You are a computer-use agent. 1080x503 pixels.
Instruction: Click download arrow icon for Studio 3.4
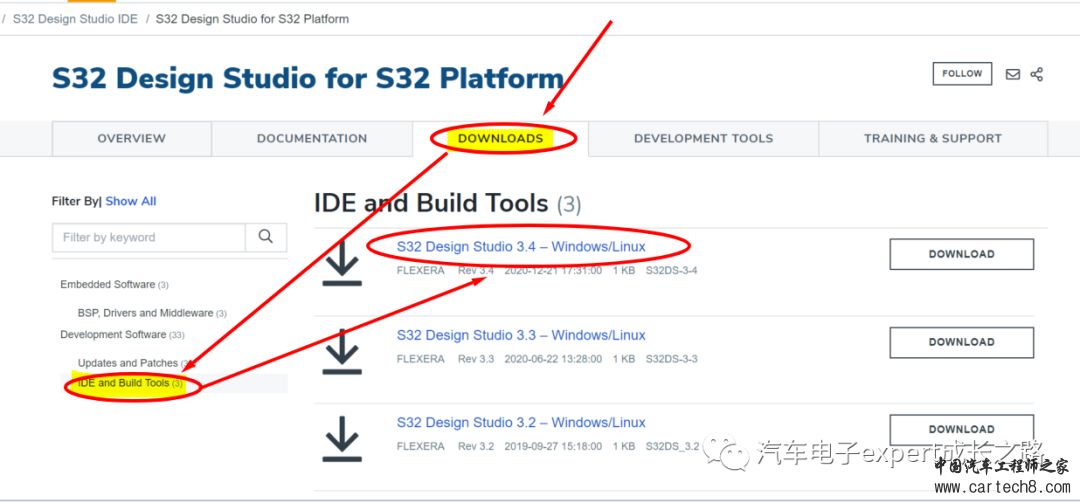pos(342,263)
